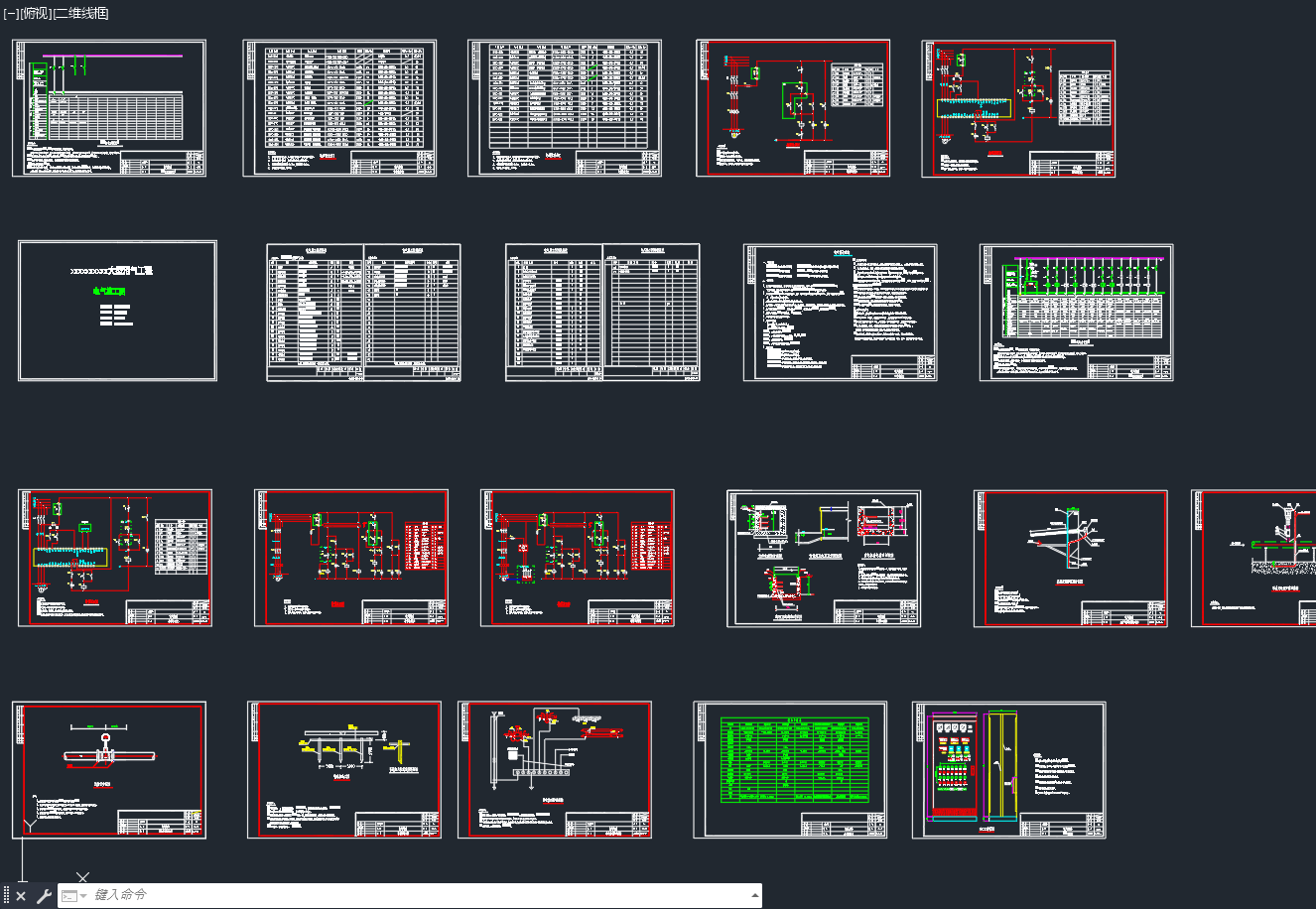Grab the command line drag handle grip
This screenshot has height=909, width=1316.
click(6, 896)
